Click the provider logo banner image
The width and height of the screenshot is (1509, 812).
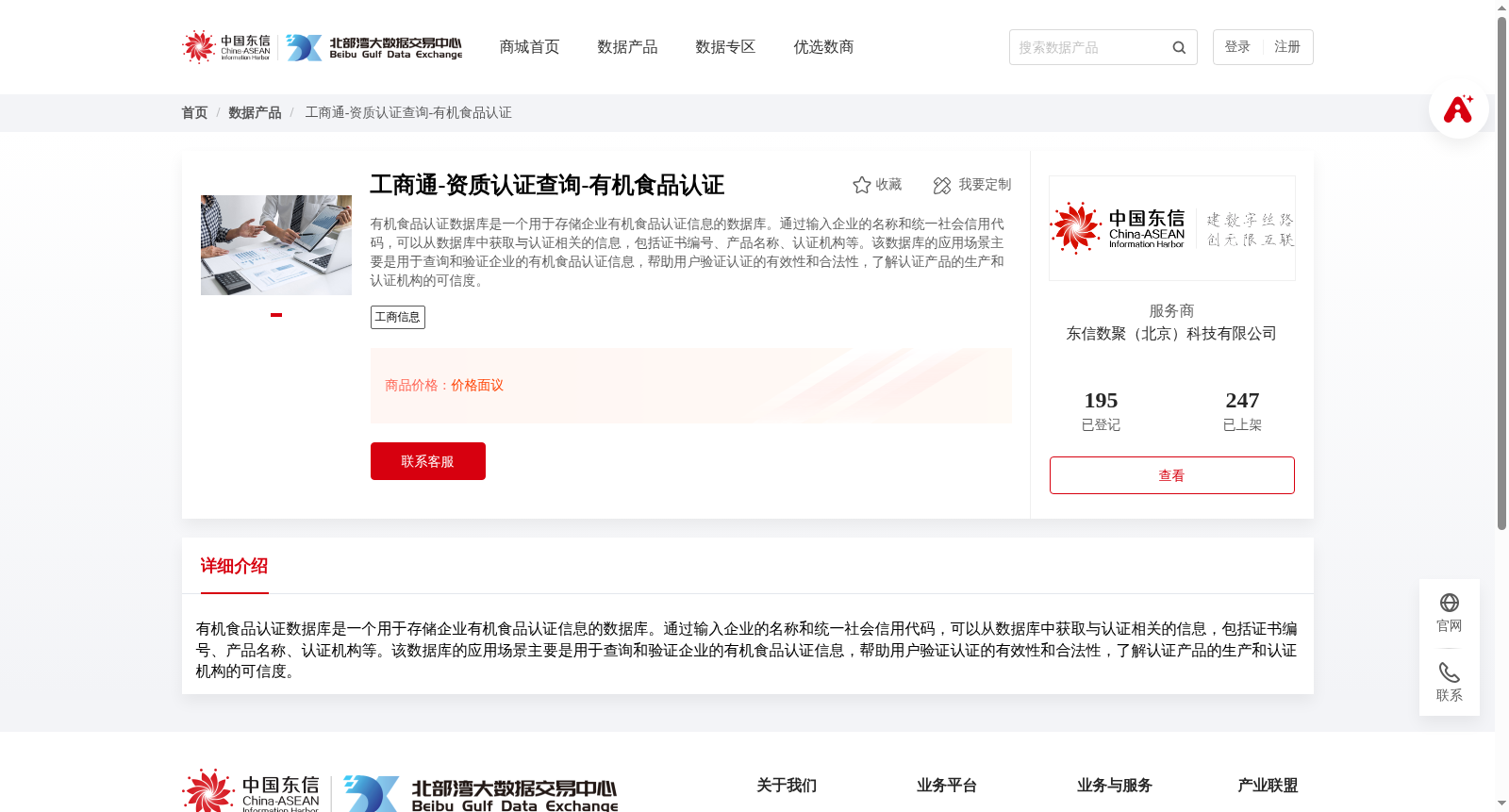click(x=1172, y=228)
